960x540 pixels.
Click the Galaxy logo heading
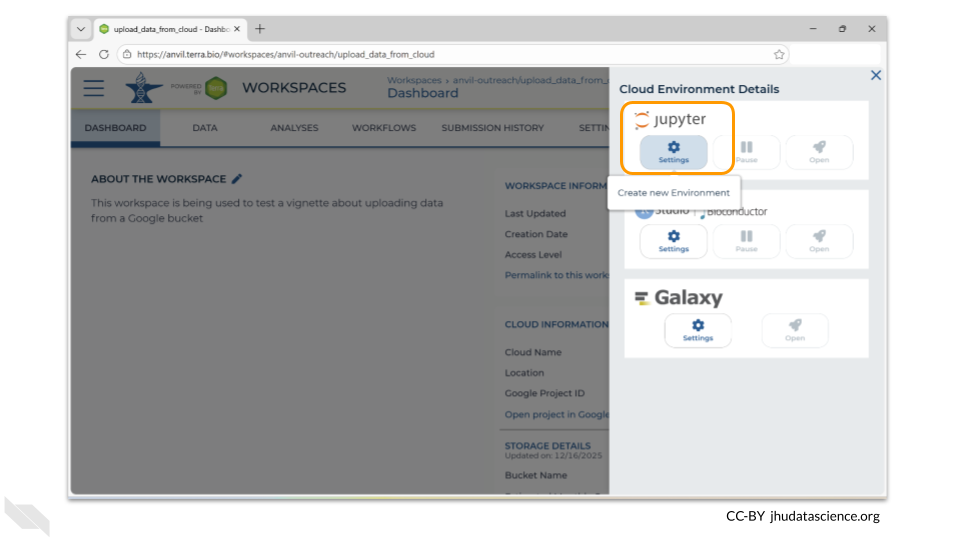(x=679, y=298)
